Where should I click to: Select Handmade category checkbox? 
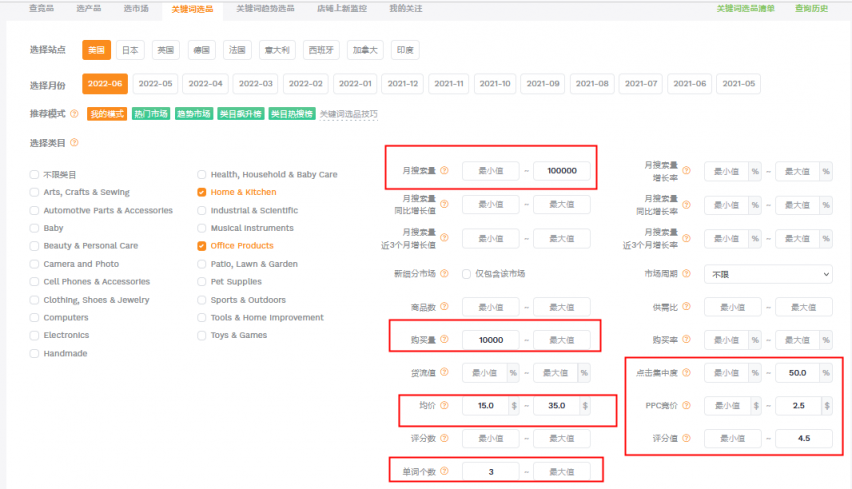[x=34, y=353]
